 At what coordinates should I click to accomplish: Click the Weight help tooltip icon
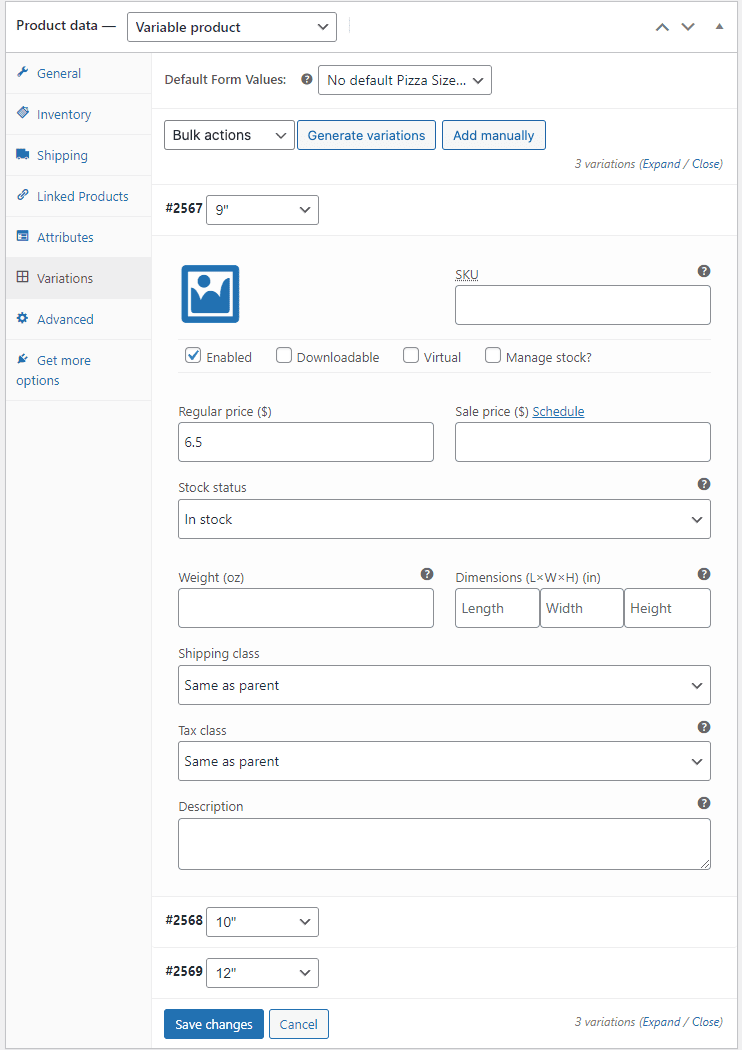pyautogui.click(x=427, y=574)
